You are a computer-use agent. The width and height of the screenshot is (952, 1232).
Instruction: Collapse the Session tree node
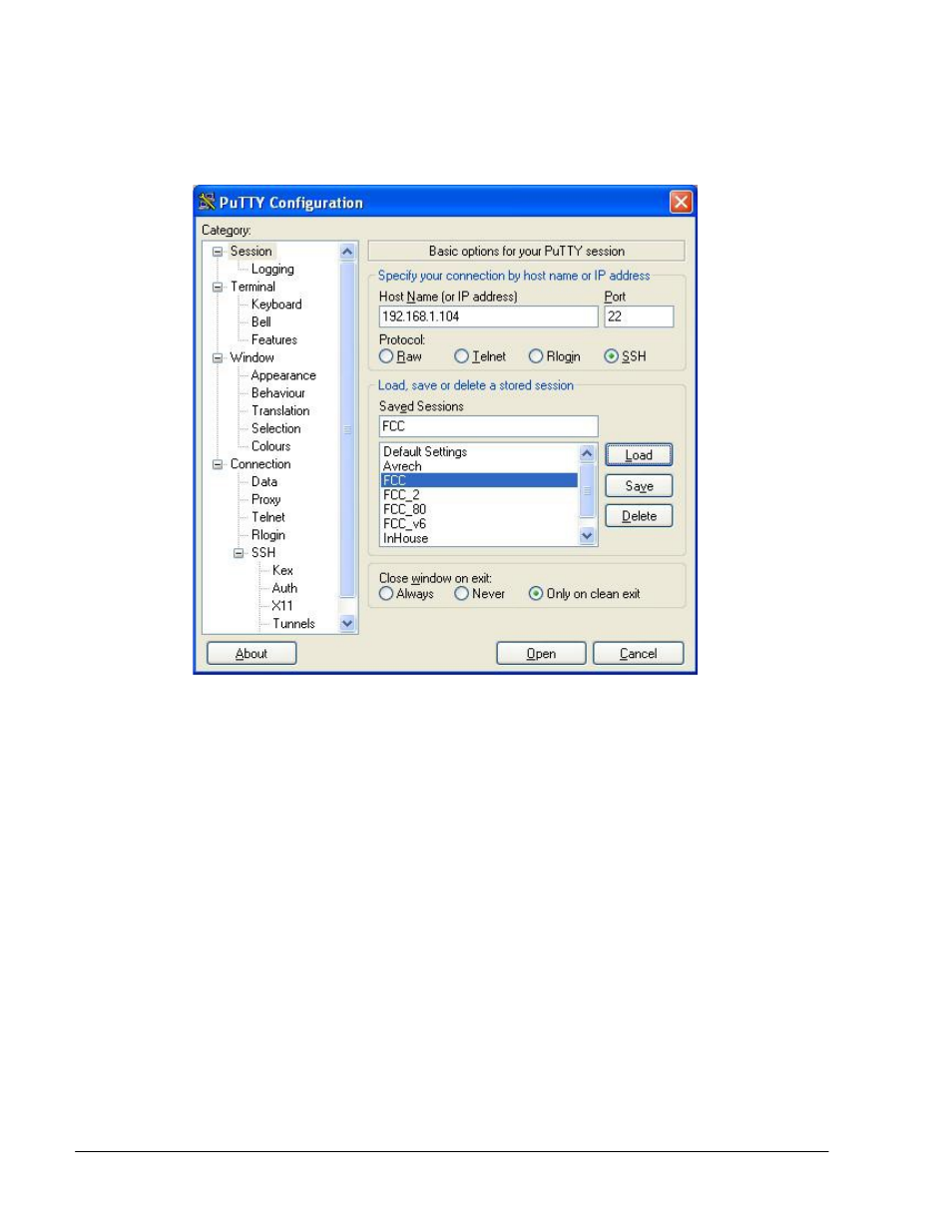[x=218, y=252]
